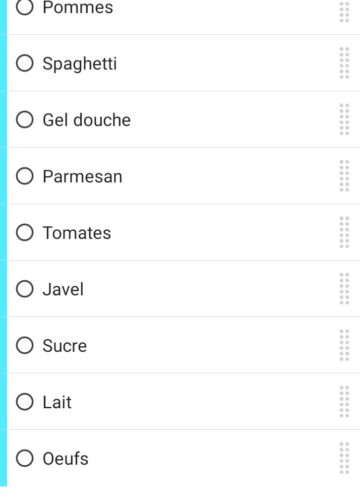This screenshot has width=360, height=504.
Task: Open the Tomates item text
Action: pyautogui.click(x=77, y=233)
